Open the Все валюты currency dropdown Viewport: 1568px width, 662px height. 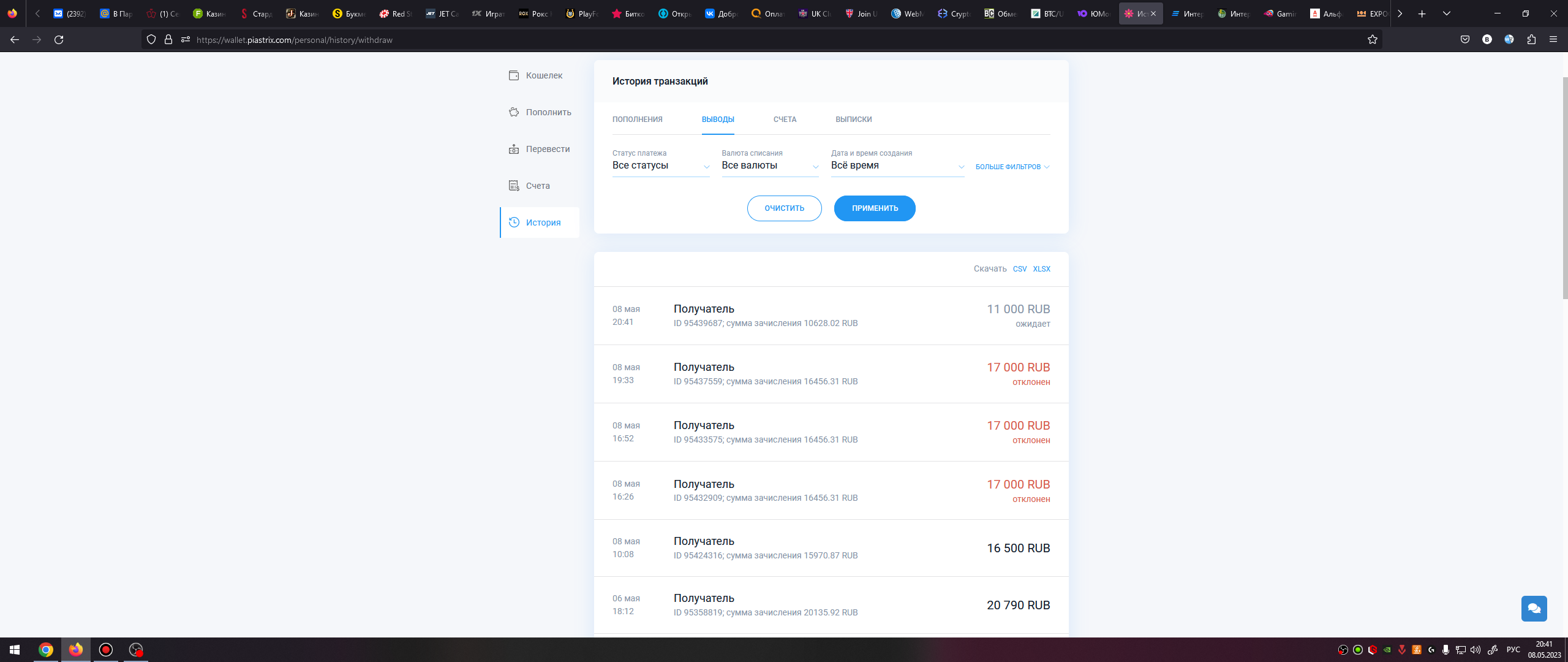point(769,166)
